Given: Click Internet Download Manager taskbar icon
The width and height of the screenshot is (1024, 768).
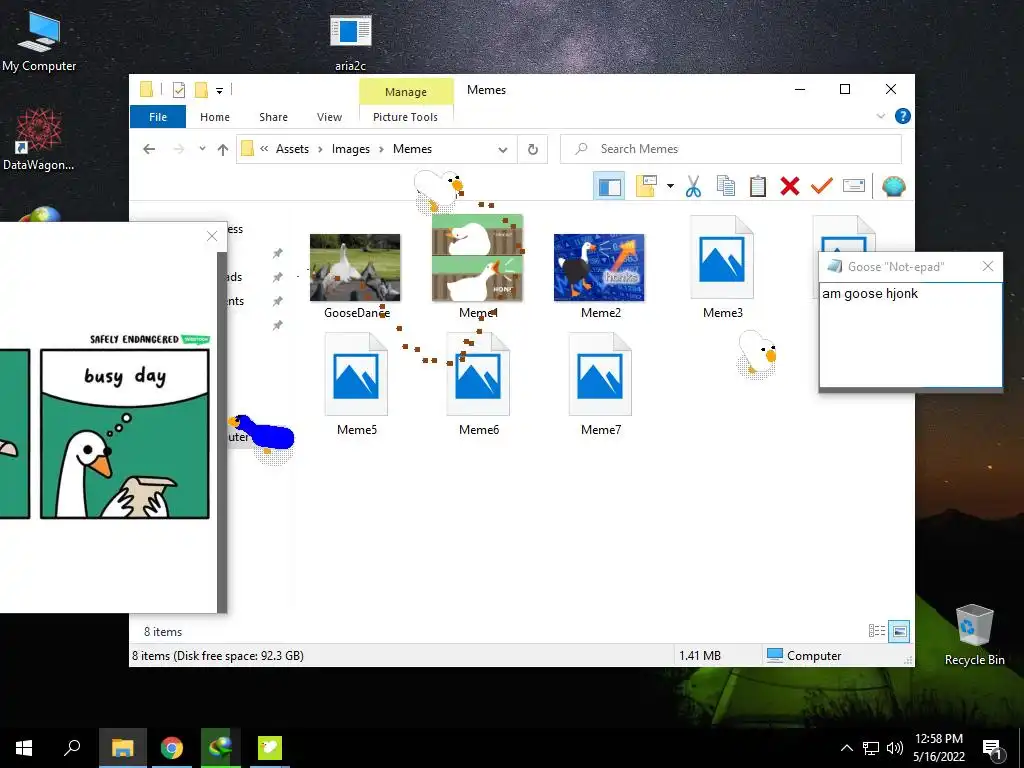Looking at the screenshot, I should pos(221,748).
